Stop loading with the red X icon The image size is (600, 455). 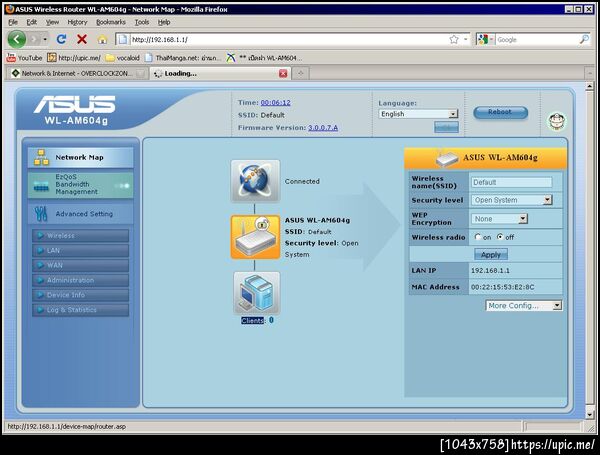click(82, 39)
